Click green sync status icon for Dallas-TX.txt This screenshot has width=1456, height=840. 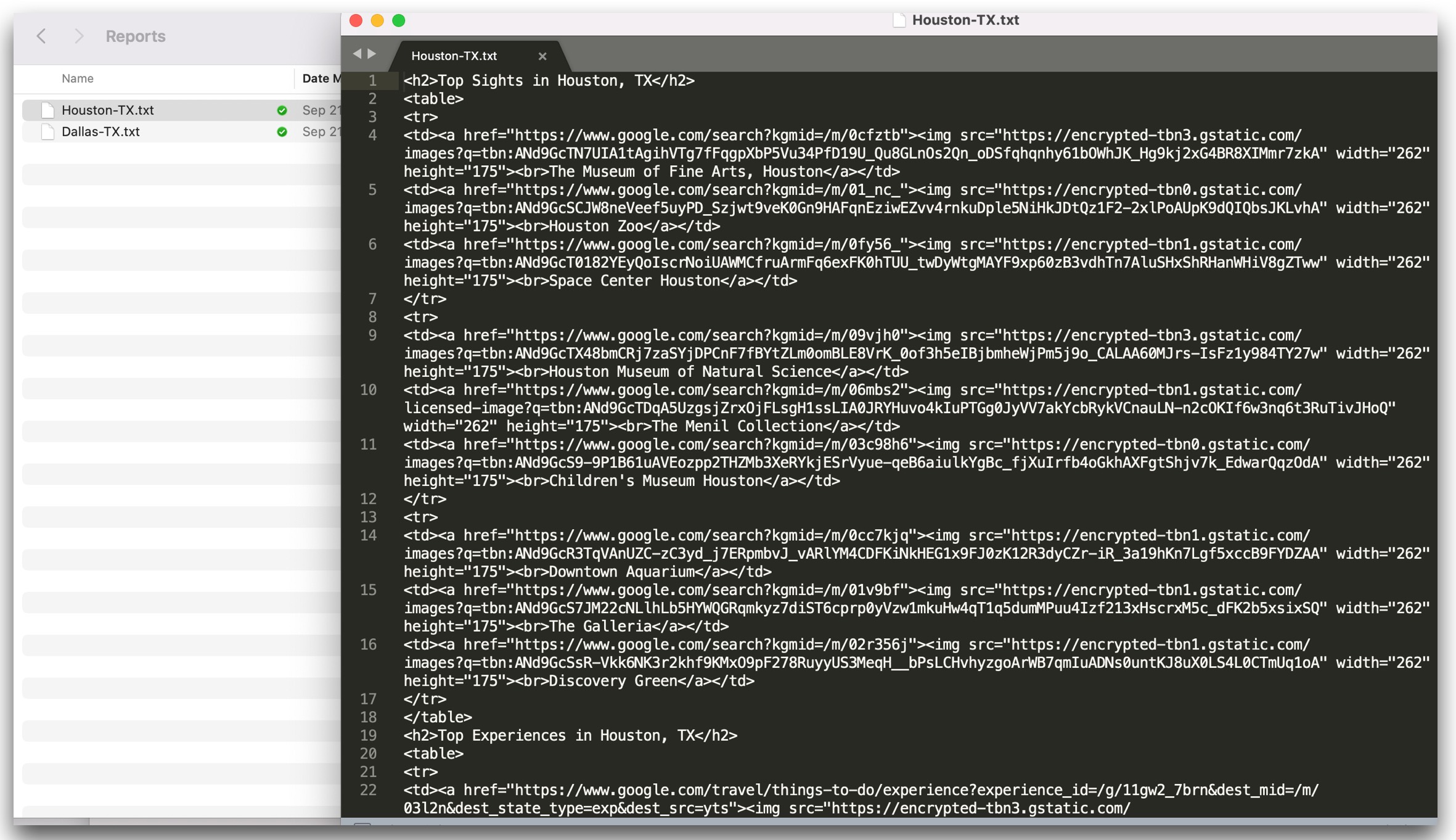(282, 132)
